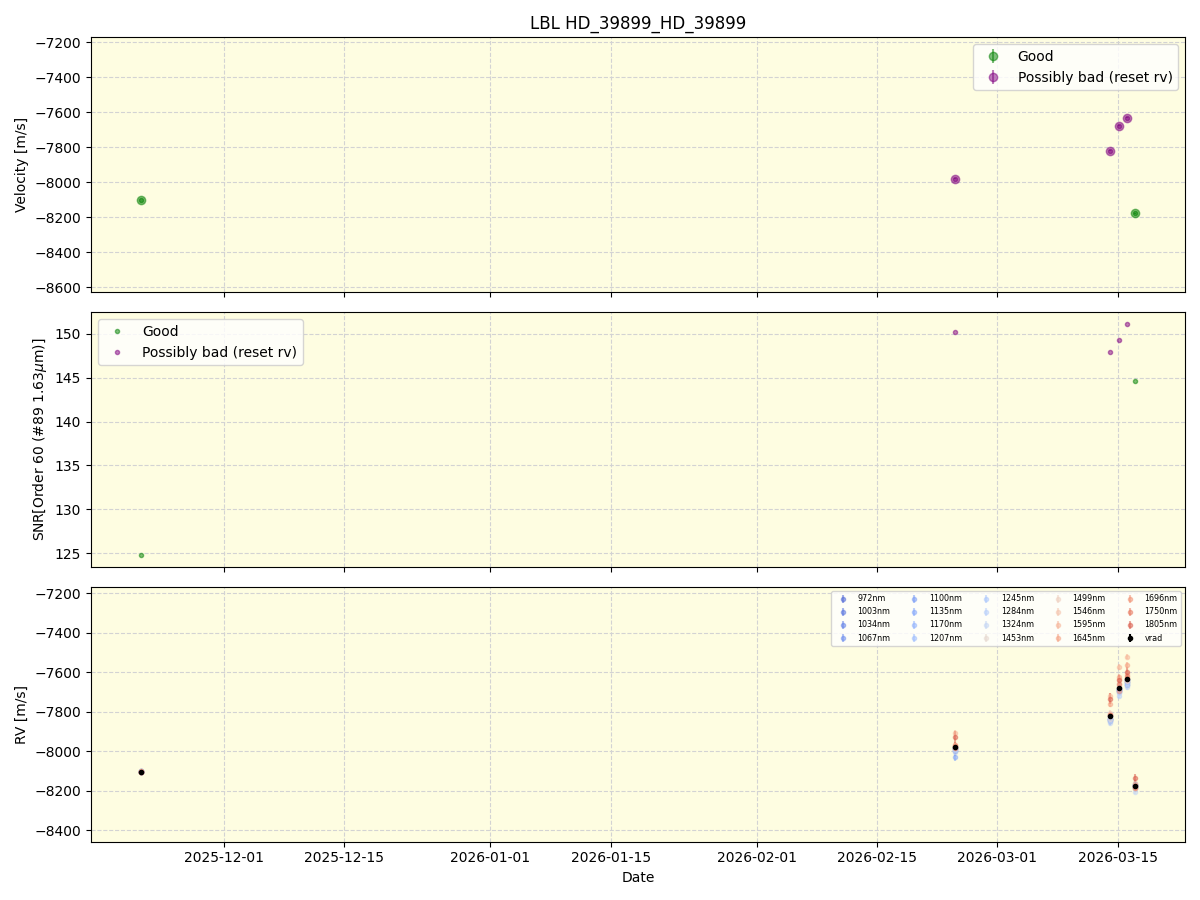Select the lone SNR point near 125
Image resolution: width=1200 pixels, height=900 pixels.
[x=141, y=554]
